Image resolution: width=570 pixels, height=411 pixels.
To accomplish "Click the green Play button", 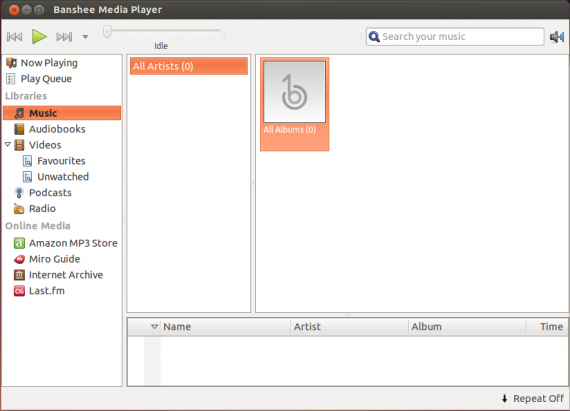I will pyautogui.click(x=39, y=37).
